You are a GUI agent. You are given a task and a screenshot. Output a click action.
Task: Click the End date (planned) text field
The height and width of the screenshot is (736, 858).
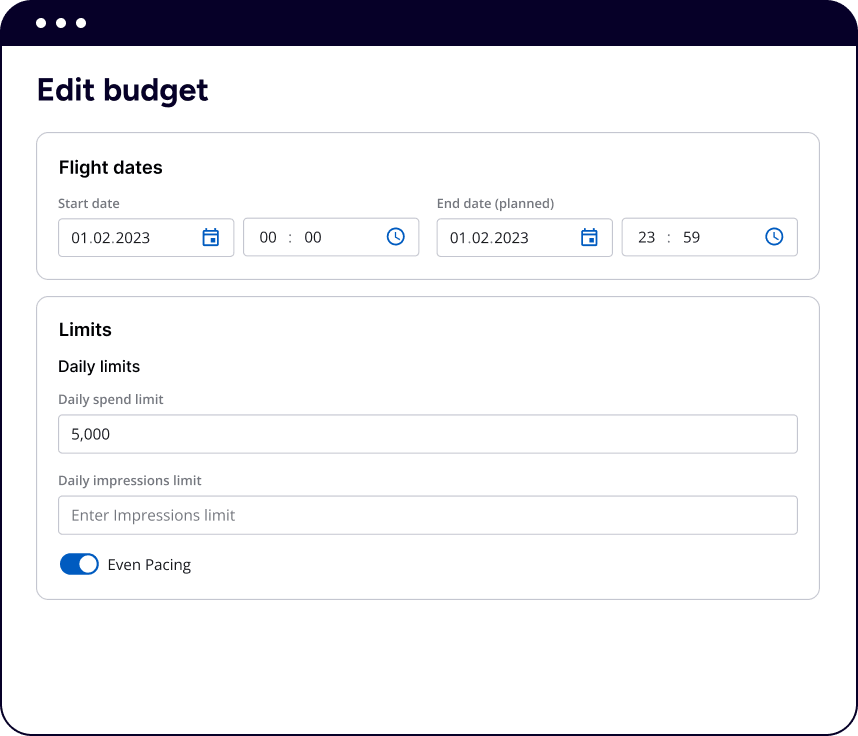pyautogui.click(x=505, y=238)
